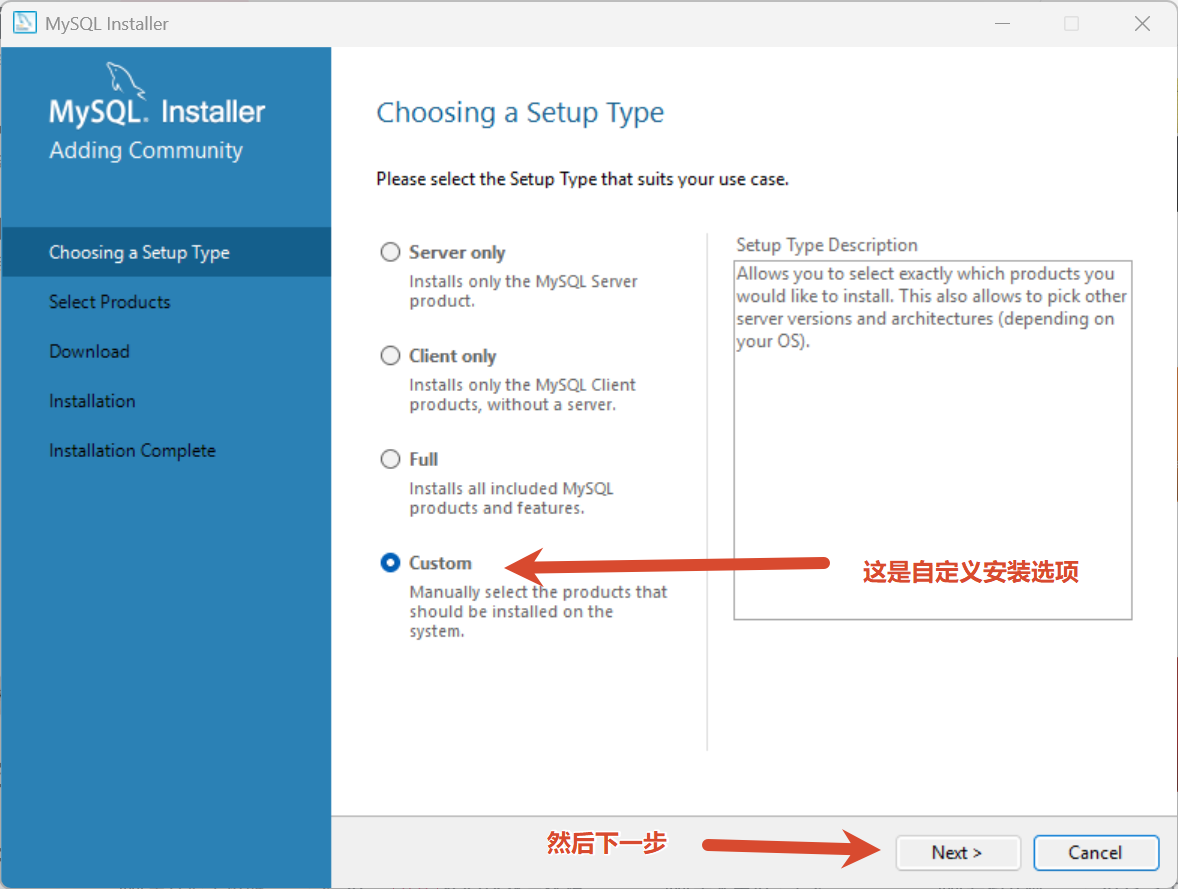This screenshot has height=889, width=1178.
Task: Click the MySQL Installer title bar icon
Action: (25, 23)
